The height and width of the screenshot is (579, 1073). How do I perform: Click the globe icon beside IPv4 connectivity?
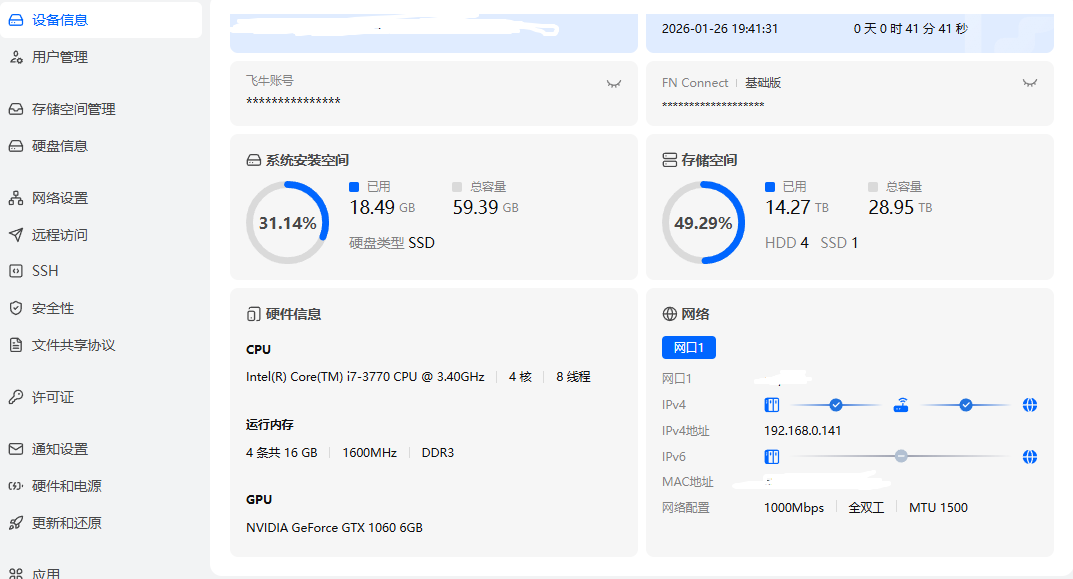[x=1029, y=404]
